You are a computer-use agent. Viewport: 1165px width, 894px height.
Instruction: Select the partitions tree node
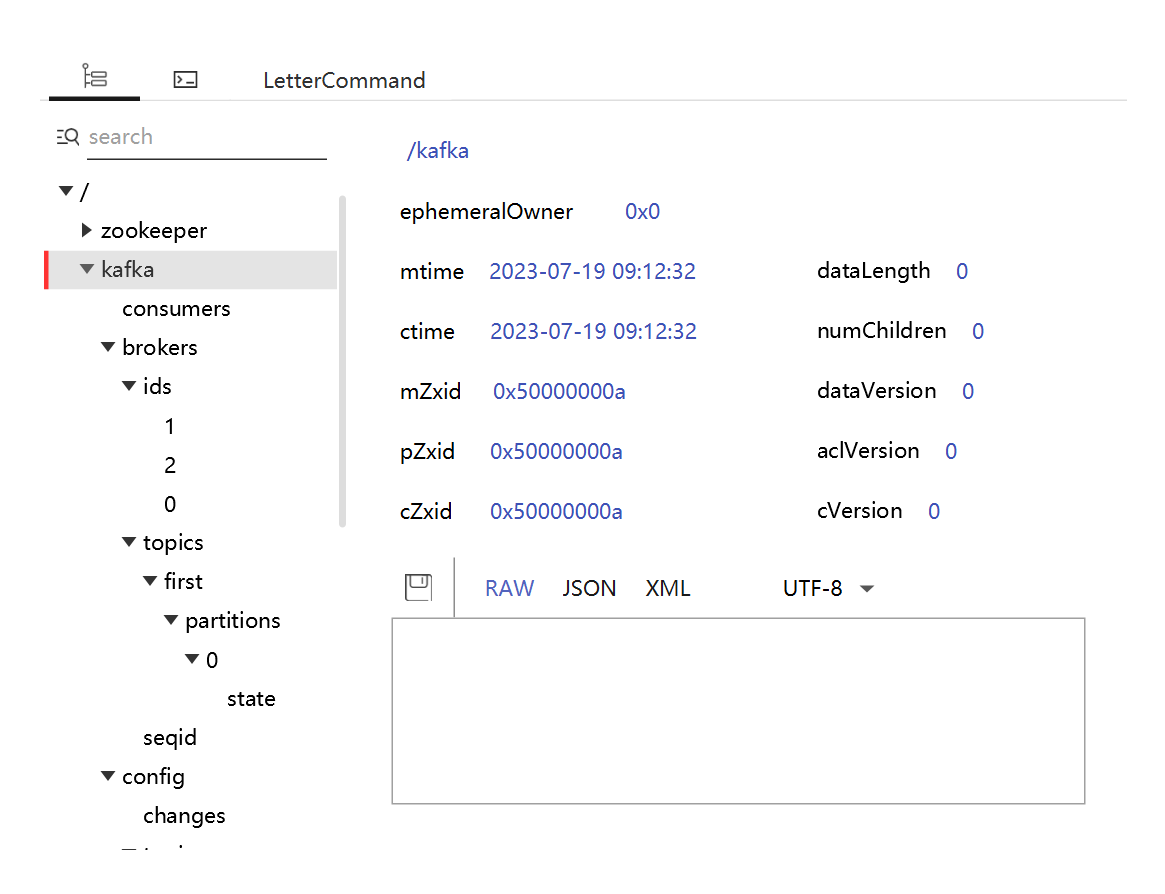tap(233, 621)
